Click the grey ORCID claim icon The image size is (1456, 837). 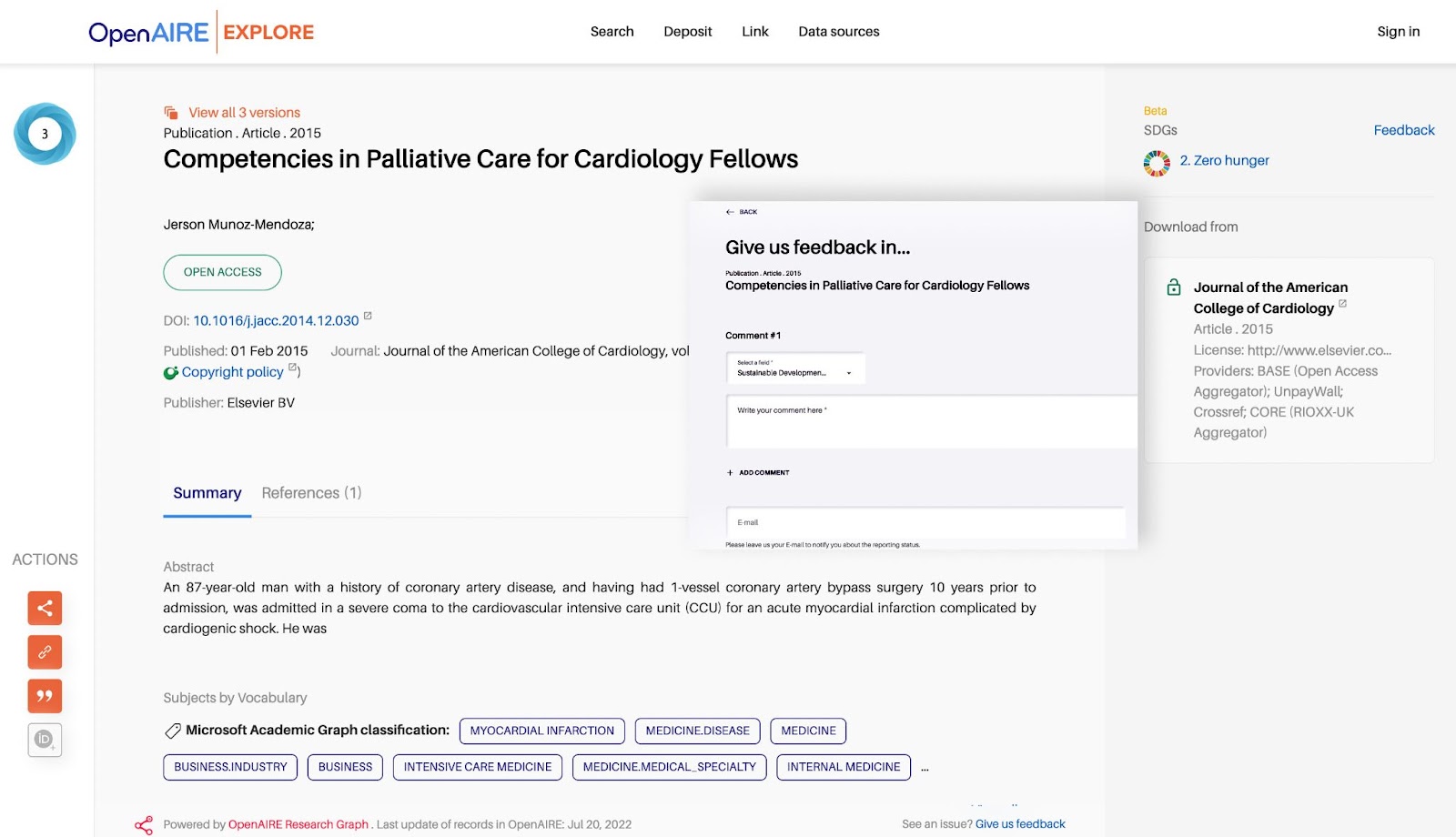(x=45, y=740)
